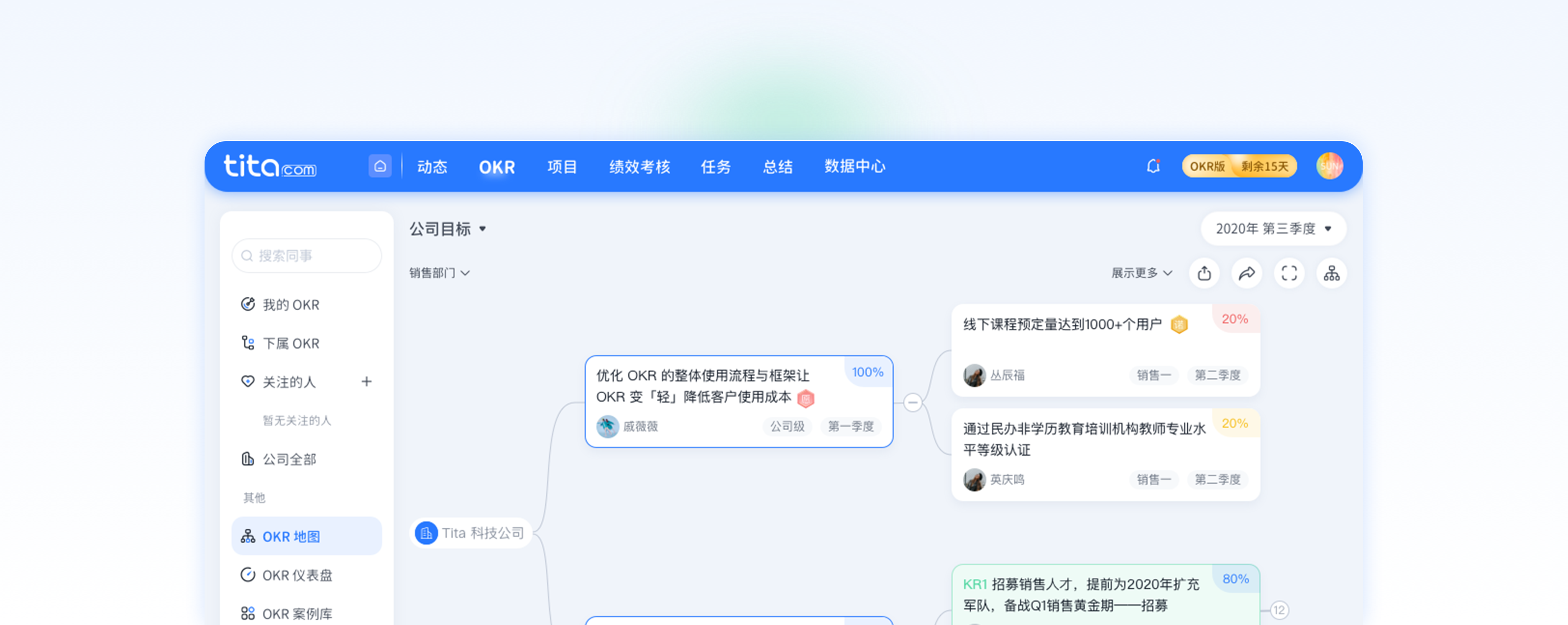This screenshot has width=1568, height=625.
Task: Open 我的 OKR in sidebar
Action: pos(307,305)
